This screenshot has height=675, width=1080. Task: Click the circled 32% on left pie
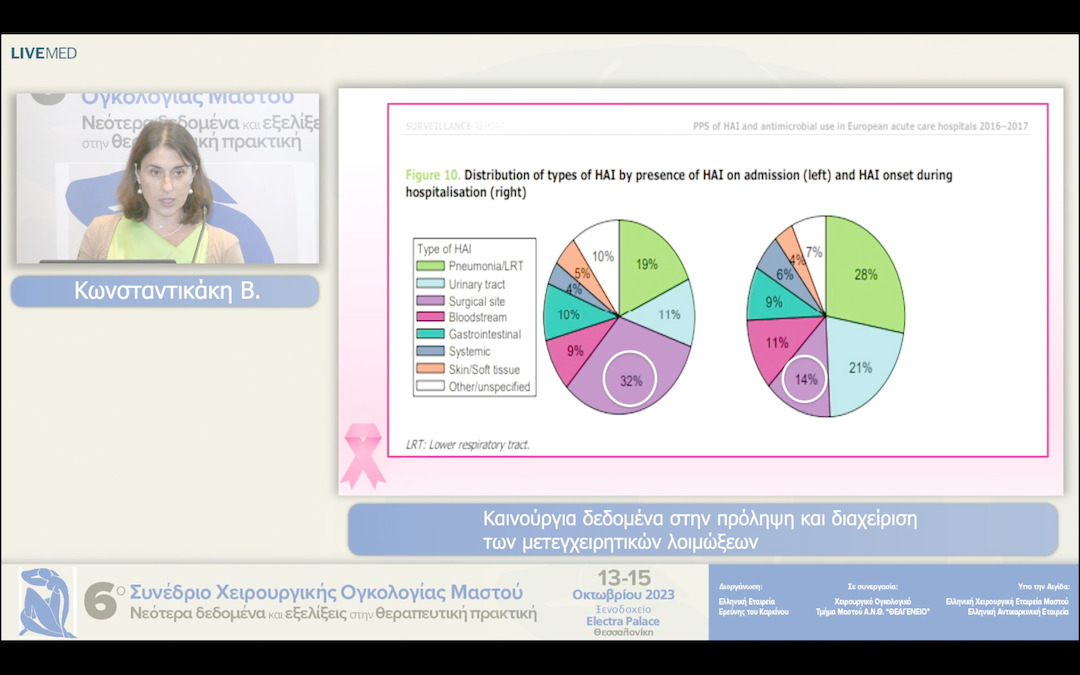pos(631,380)
